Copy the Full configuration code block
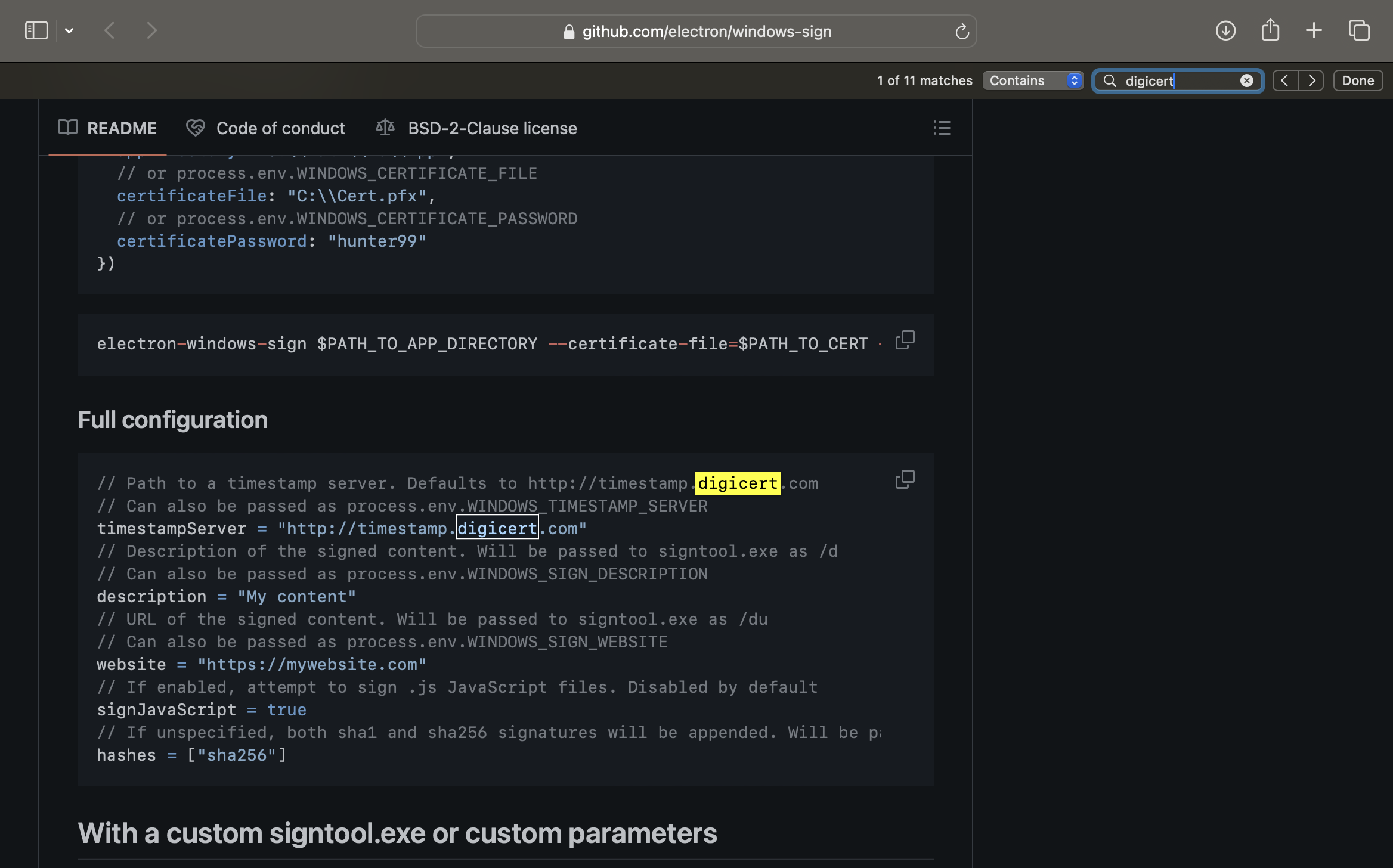 [x=905, y=479]
